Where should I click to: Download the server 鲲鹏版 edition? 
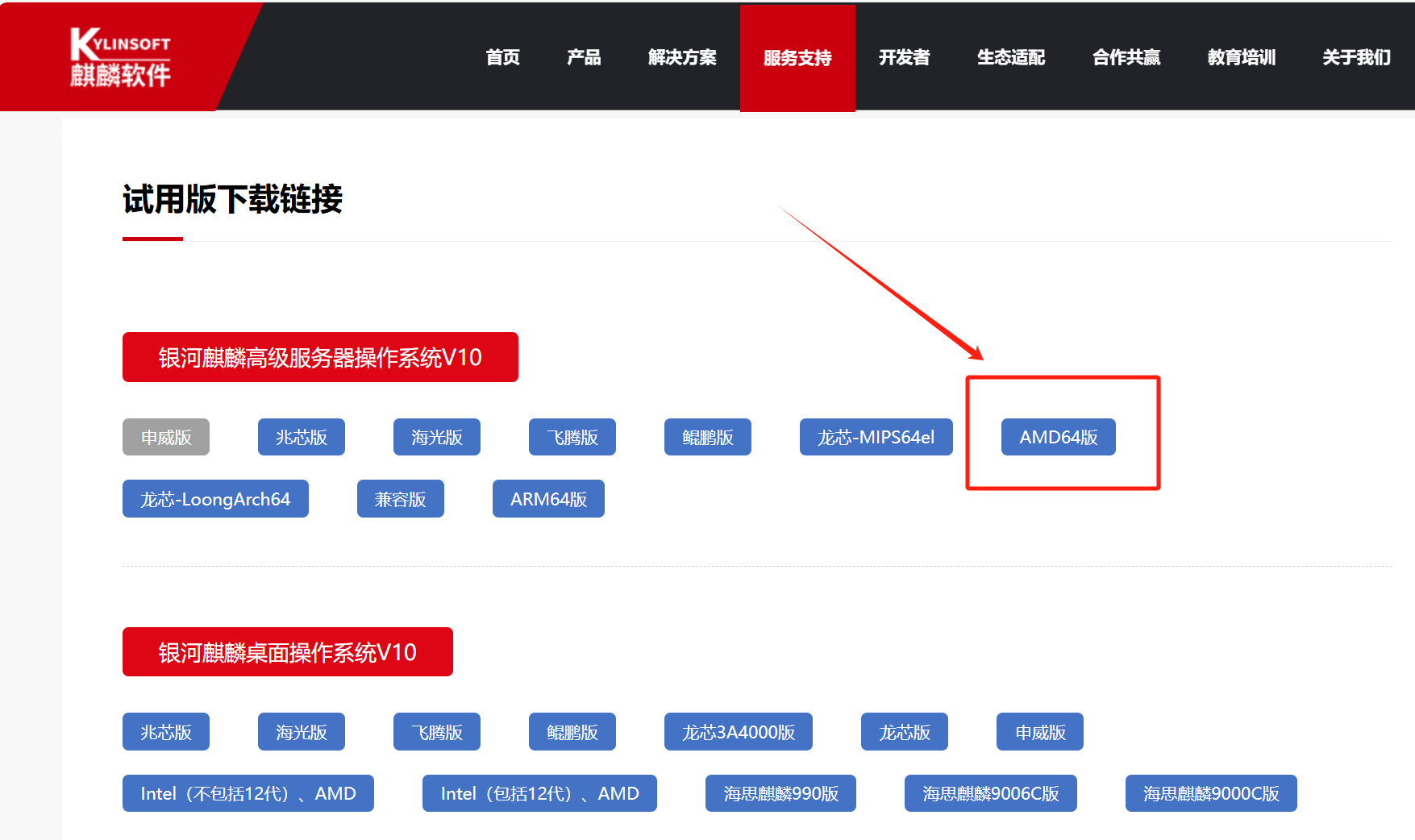coord(708,437)
